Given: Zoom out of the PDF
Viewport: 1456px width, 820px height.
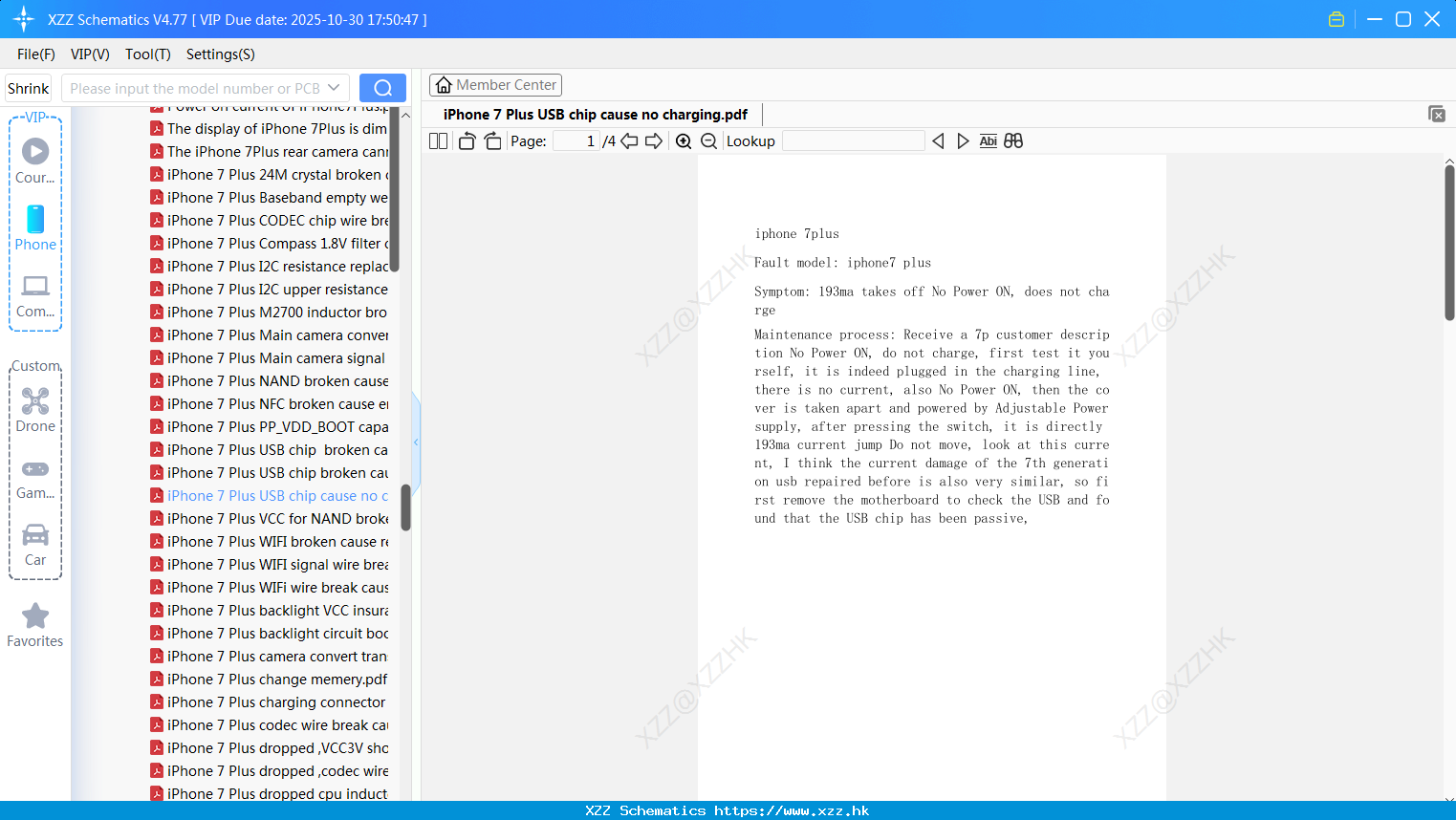Looking at the screenshot, I should (708, 141).
